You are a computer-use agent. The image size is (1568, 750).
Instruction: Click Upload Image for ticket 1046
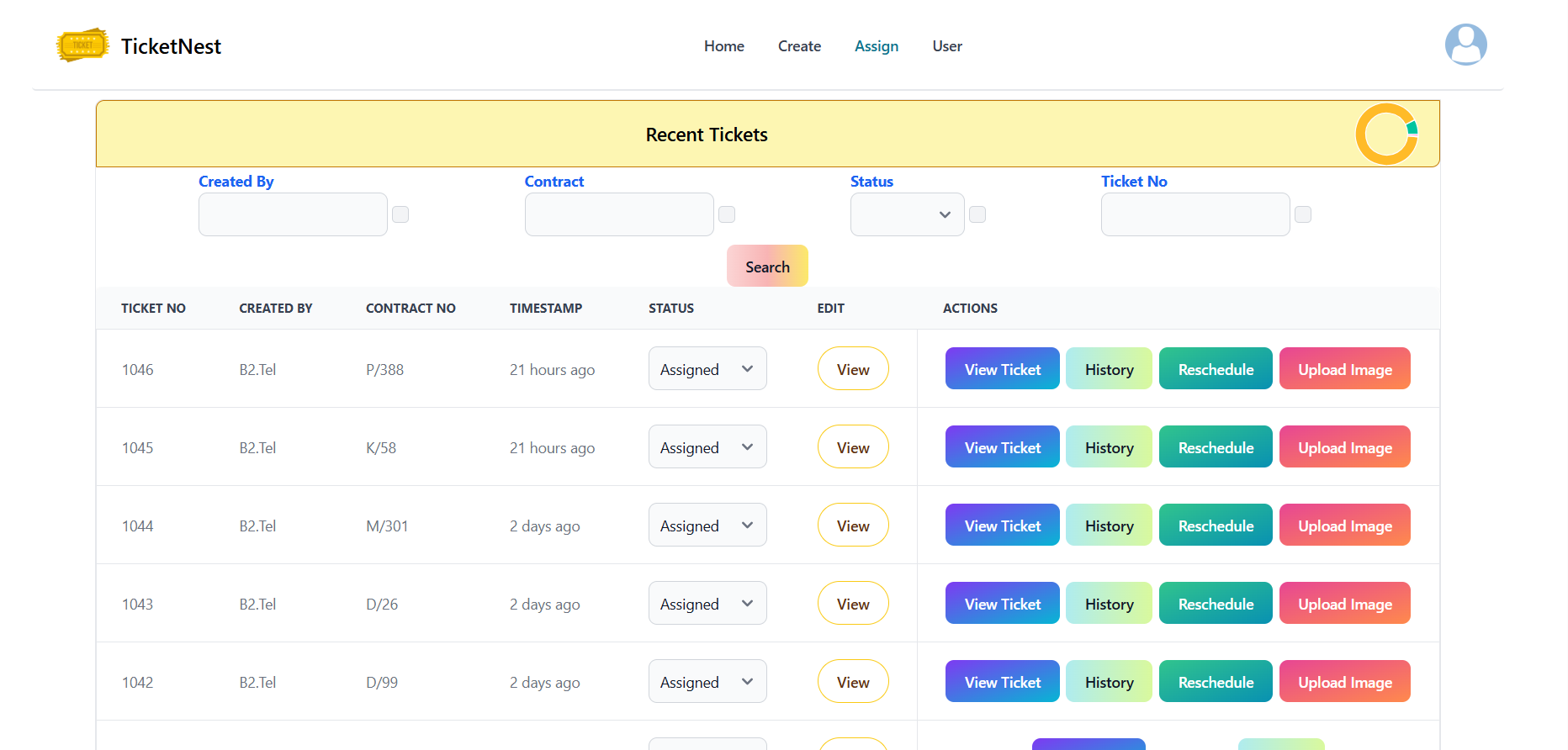(1344, 369)
